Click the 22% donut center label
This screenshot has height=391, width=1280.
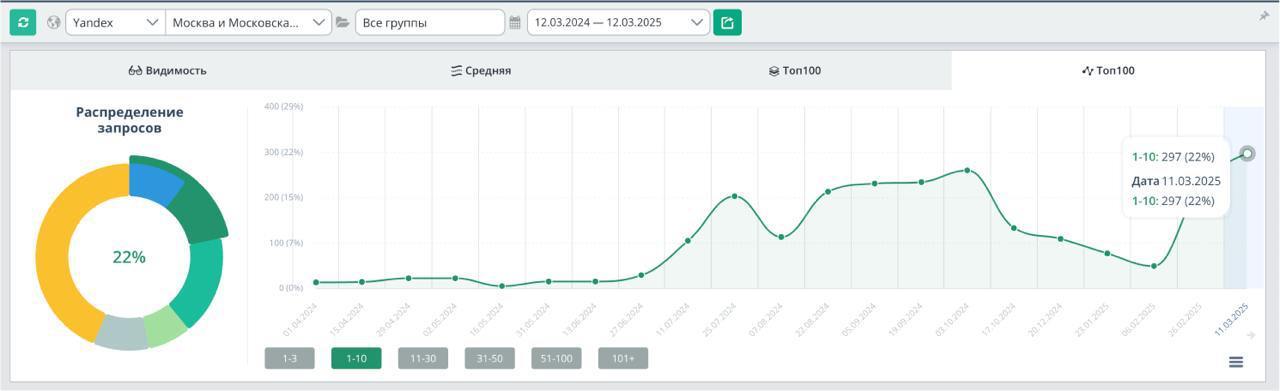click(129, 257)
